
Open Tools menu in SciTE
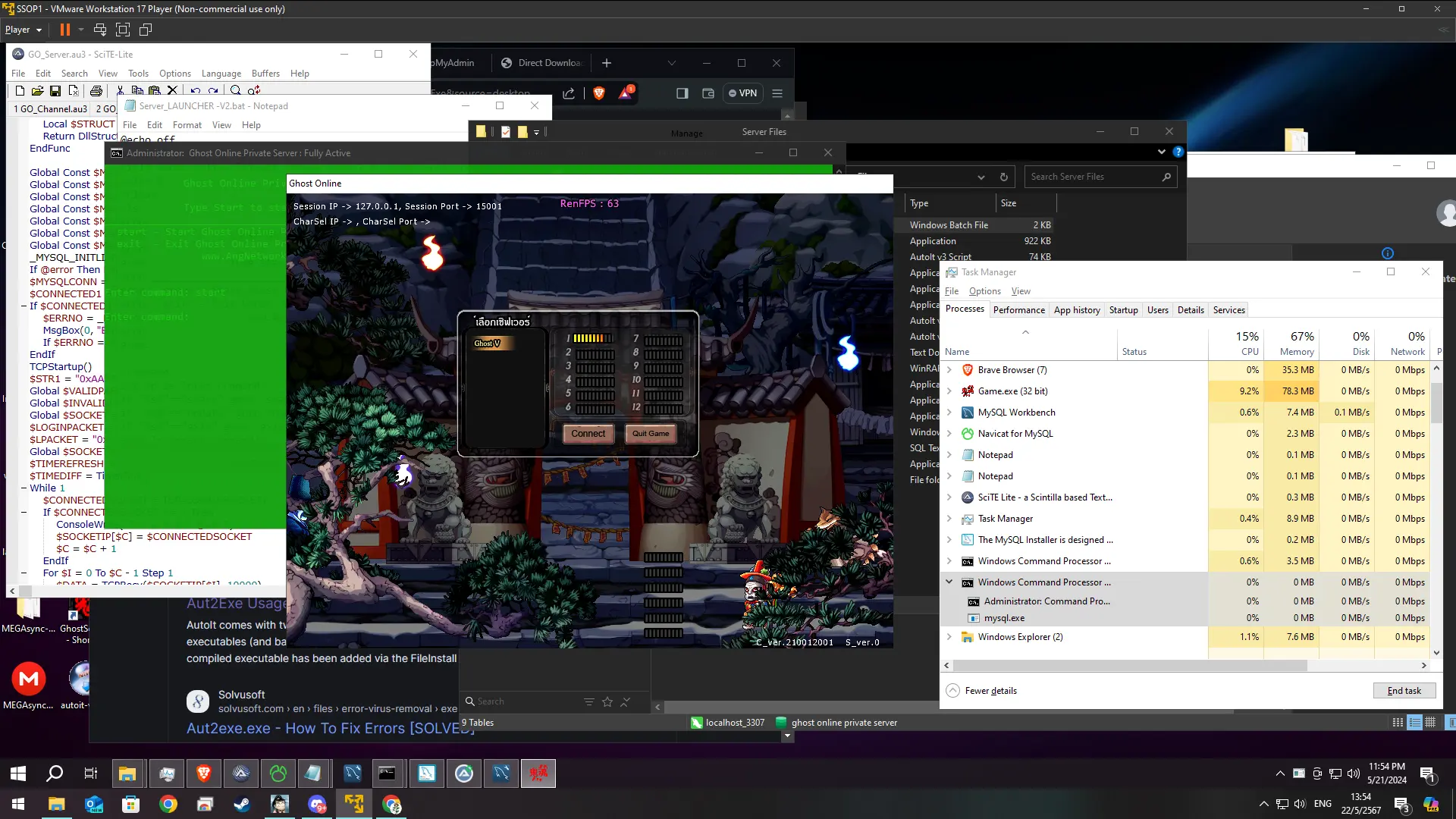[x=138, y=74]
